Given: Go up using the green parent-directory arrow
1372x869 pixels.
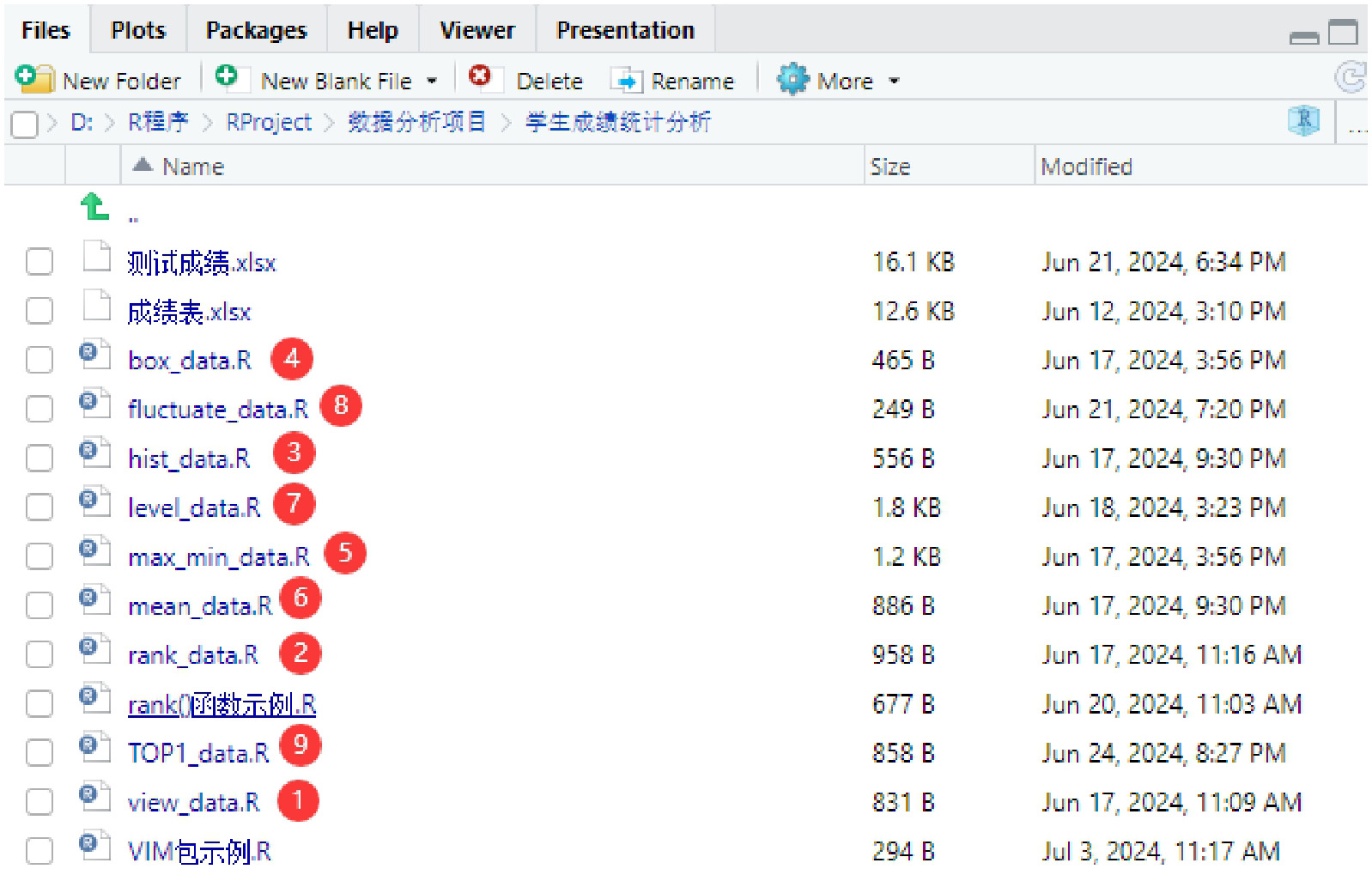Looking at the screenshot, I should click(x=94, y=208).
